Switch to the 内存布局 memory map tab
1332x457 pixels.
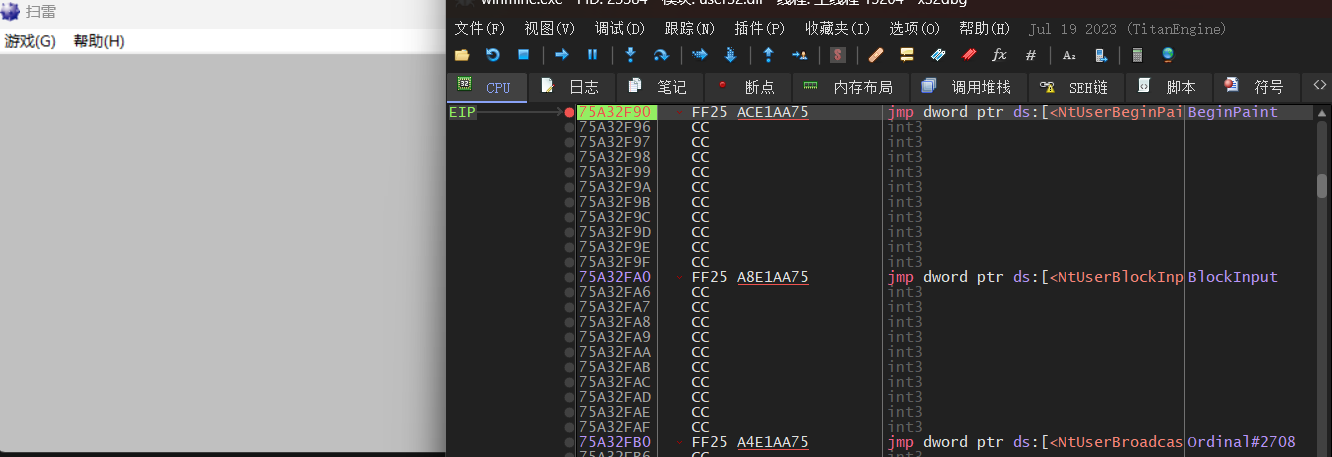[849, 87]
